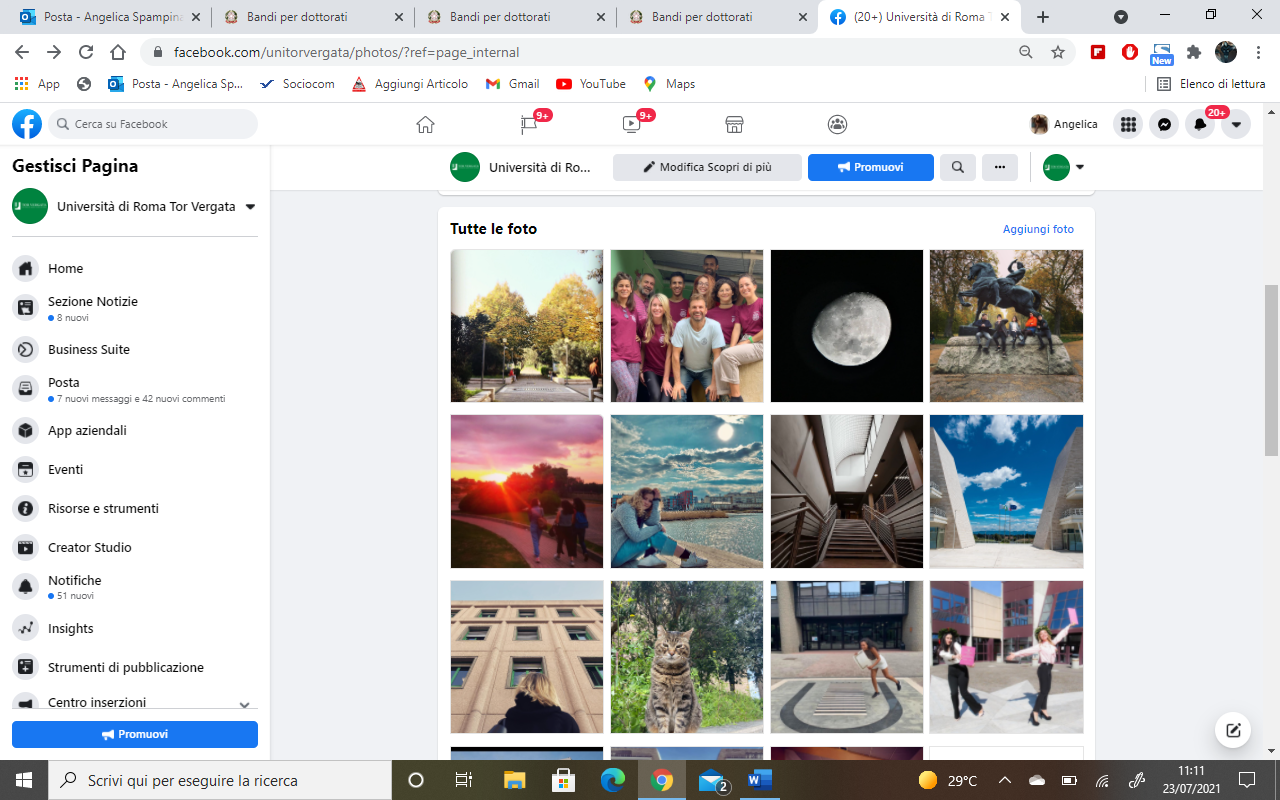
Task: Expand the Università di Roma Tor Vergata page switcher
Action: click(x=250, y=207)
